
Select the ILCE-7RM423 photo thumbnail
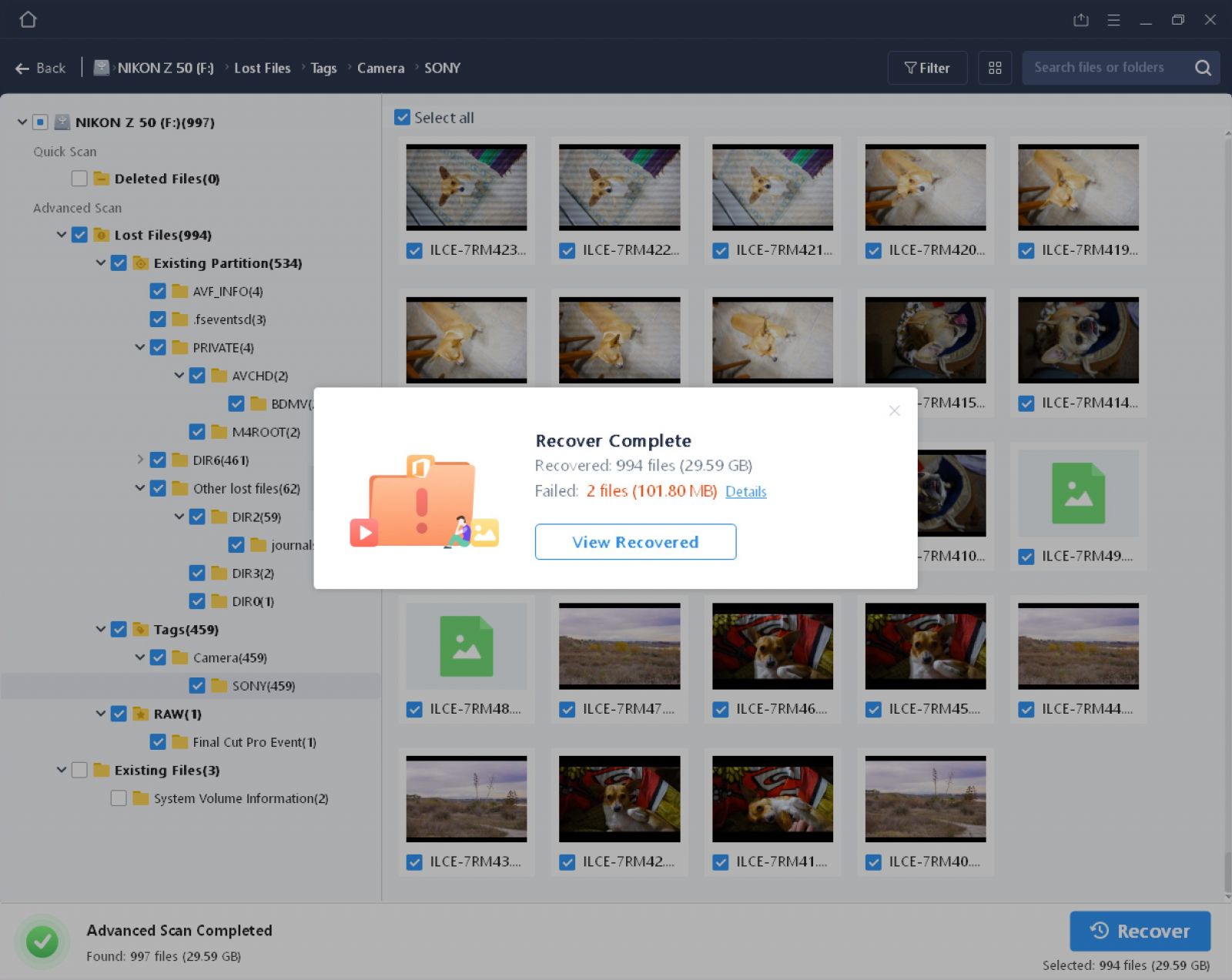coord(466,187)
